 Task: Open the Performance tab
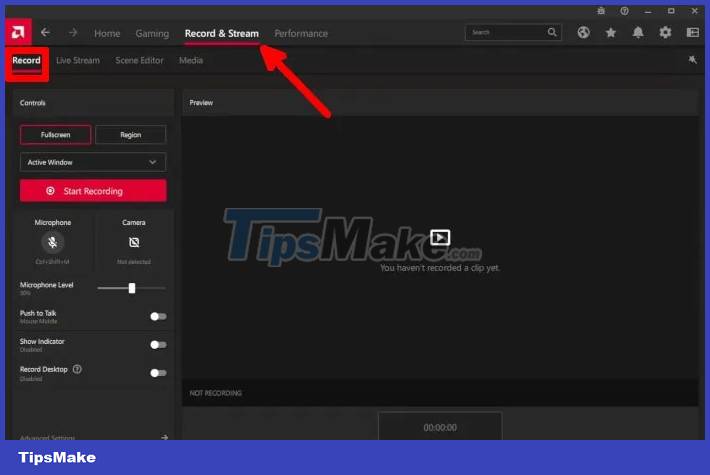[x=301, y=34]
